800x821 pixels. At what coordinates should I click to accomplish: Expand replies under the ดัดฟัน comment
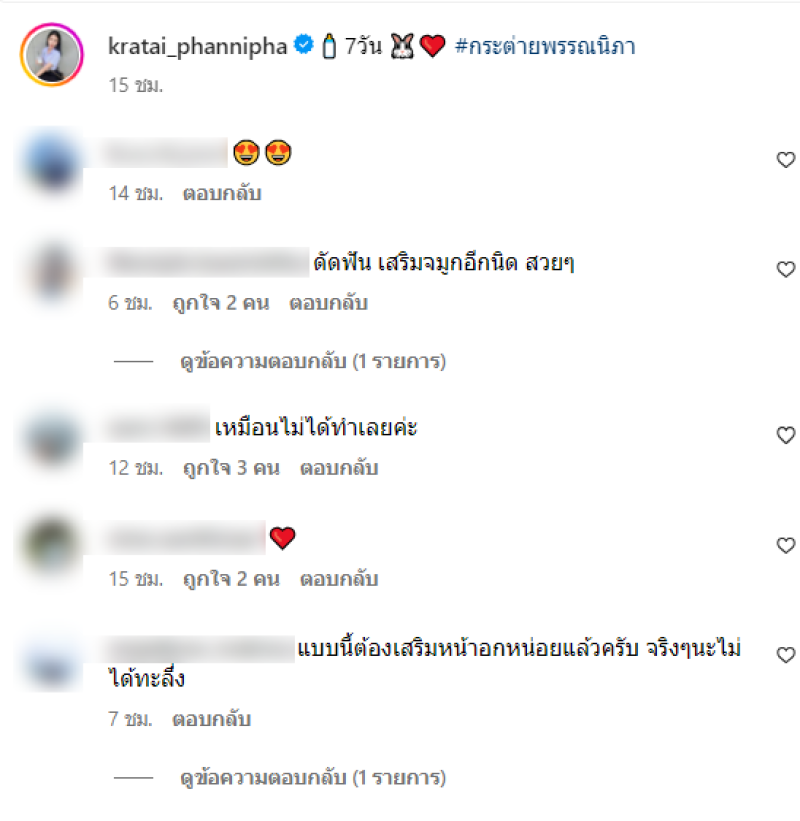coord(313,361)
